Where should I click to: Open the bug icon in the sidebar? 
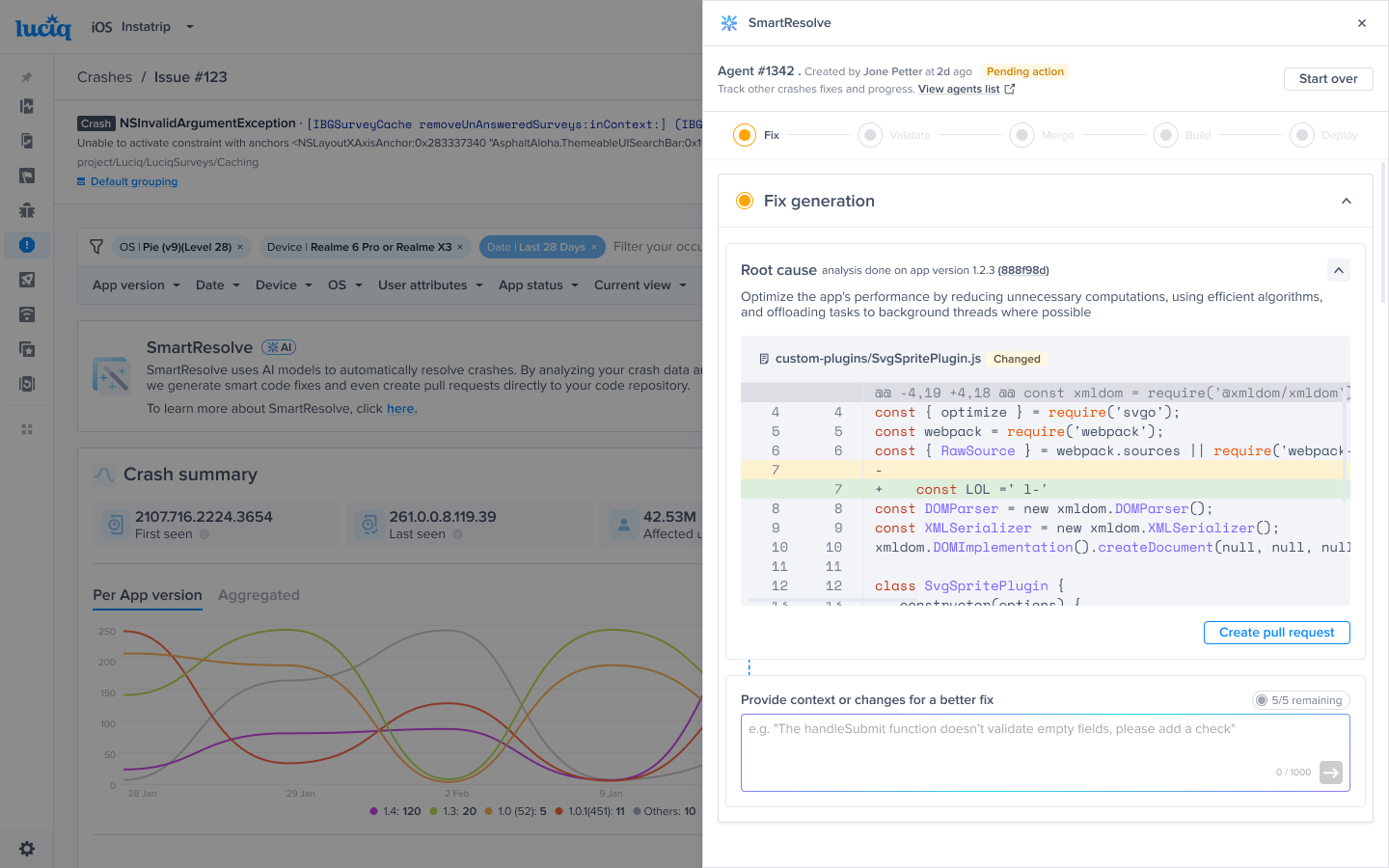27,210
